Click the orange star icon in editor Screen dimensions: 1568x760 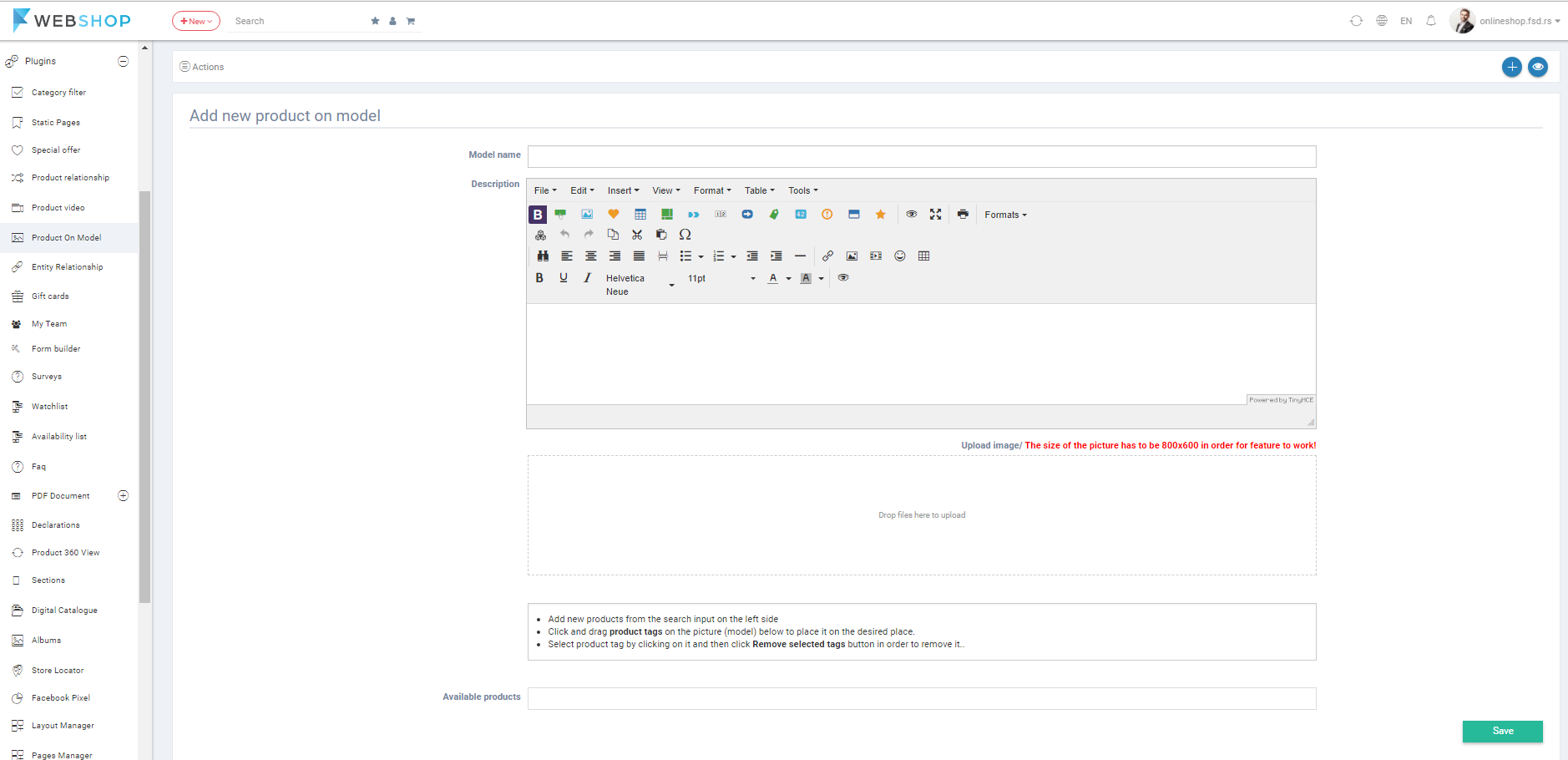pyautogui.click(x=880, y=215)
